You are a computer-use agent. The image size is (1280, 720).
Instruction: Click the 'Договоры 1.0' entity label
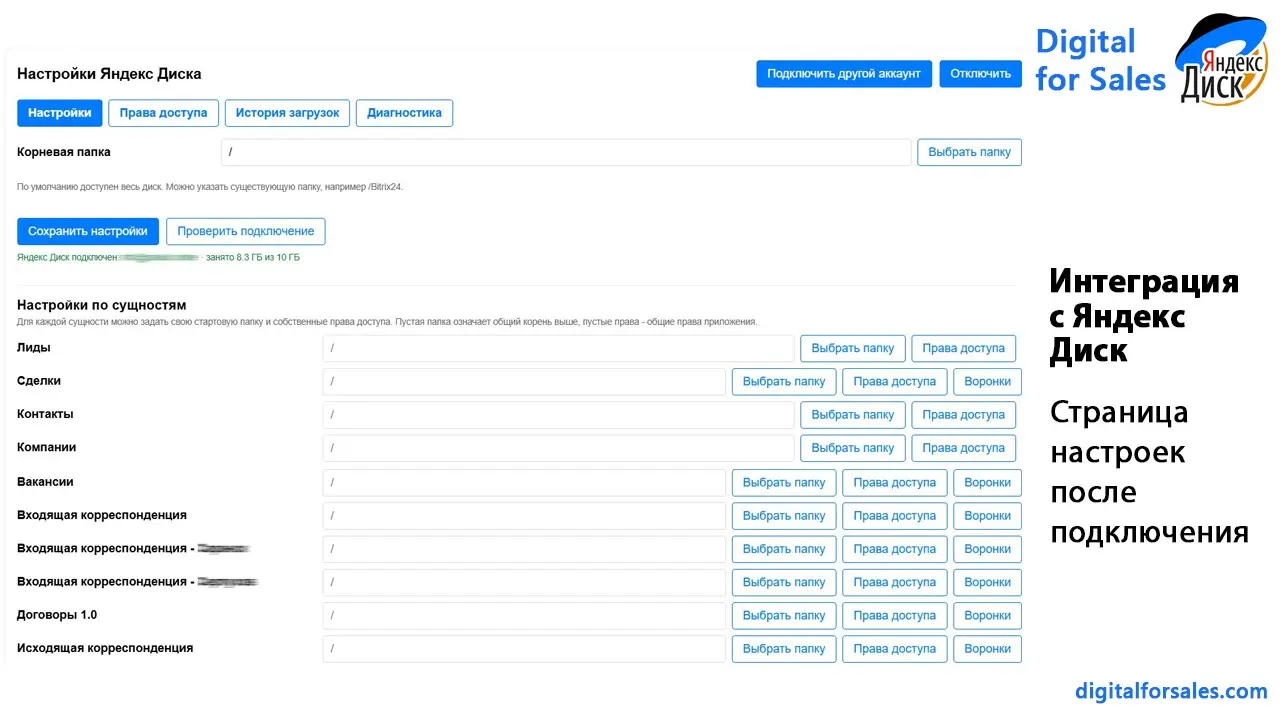tap(57, 615)
